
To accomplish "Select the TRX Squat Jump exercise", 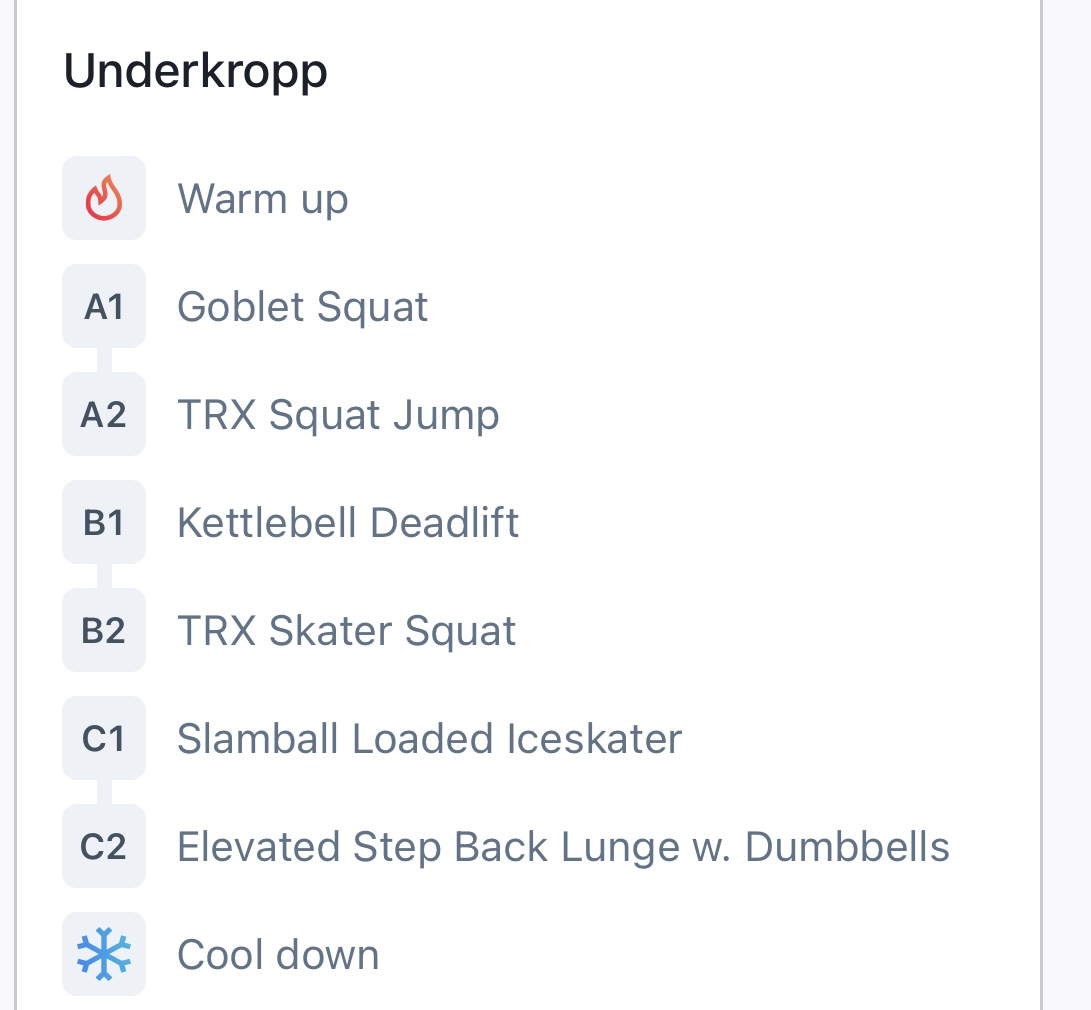I will coord(338,414).
